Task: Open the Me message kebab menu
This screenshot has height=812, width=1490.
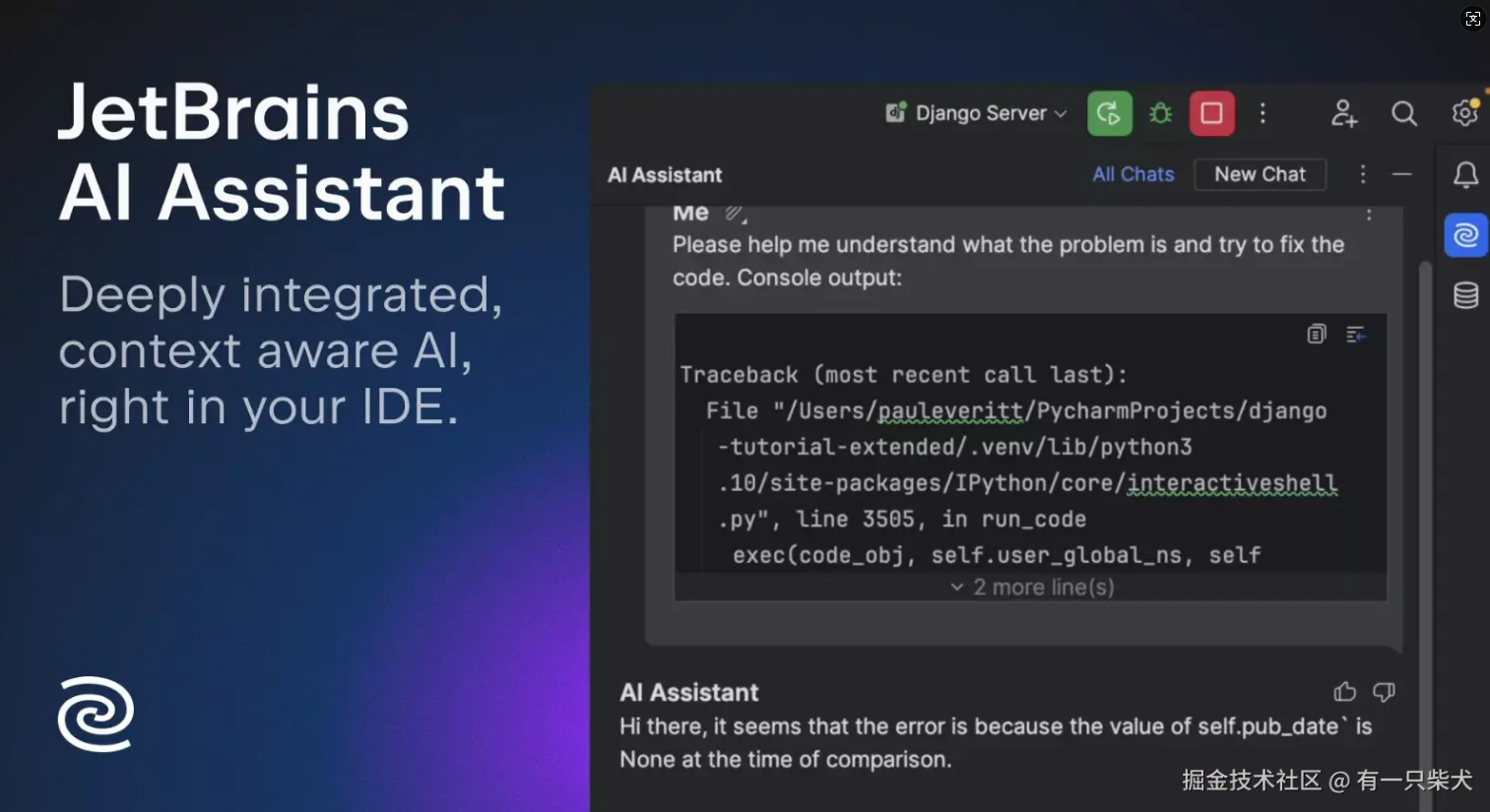Action: (1369, 214)
